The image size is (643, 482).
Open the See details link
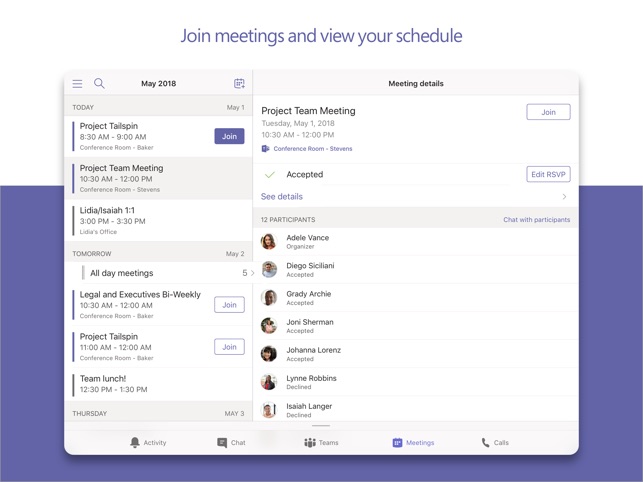point(282,196)
